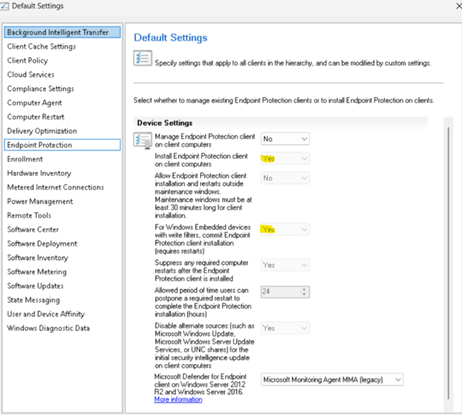Select Software Inventory settings
Screen dimensions: 462x415
coord(37,258)
